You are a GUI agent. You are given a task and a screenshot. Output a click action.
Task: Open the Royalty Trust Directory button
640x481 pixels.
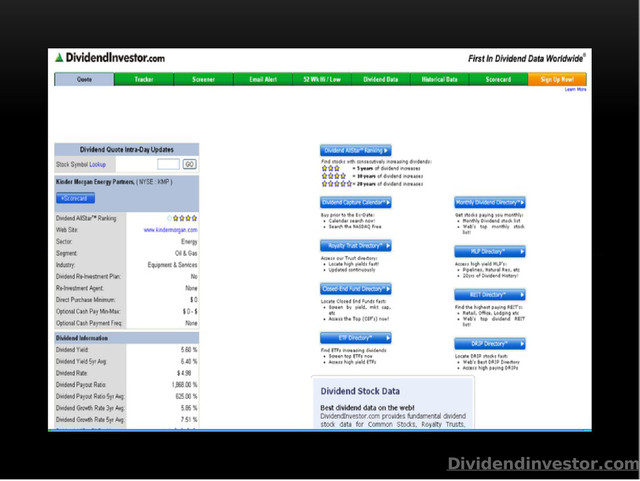pyautogui.click(x=356, y=245)
